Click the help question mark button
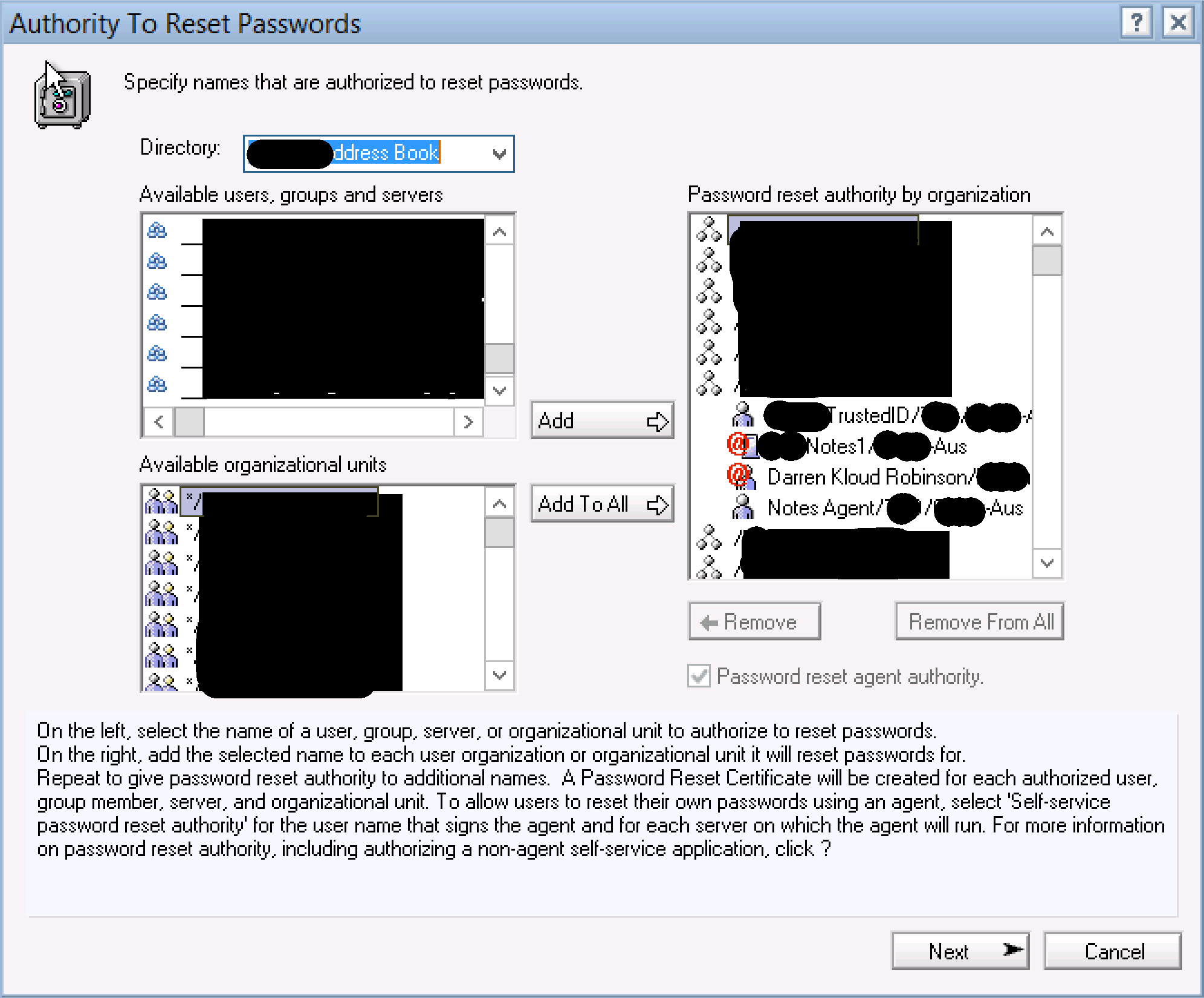Viewport: 1204px width, 998px height. [1136, 23]
